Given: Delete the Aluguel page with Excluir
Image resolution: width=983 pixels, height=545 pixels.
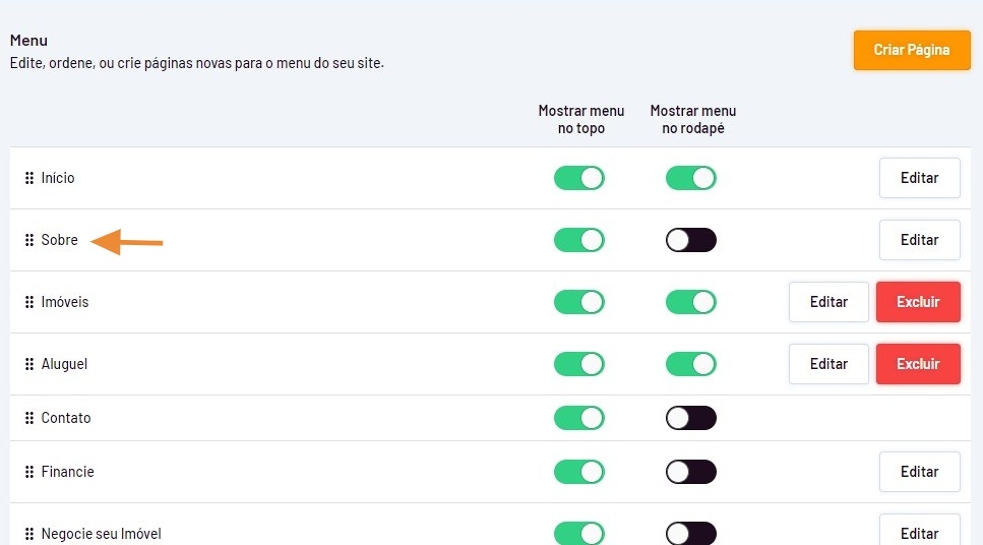Looking at the screenshot, I should (x=918, y=364).
